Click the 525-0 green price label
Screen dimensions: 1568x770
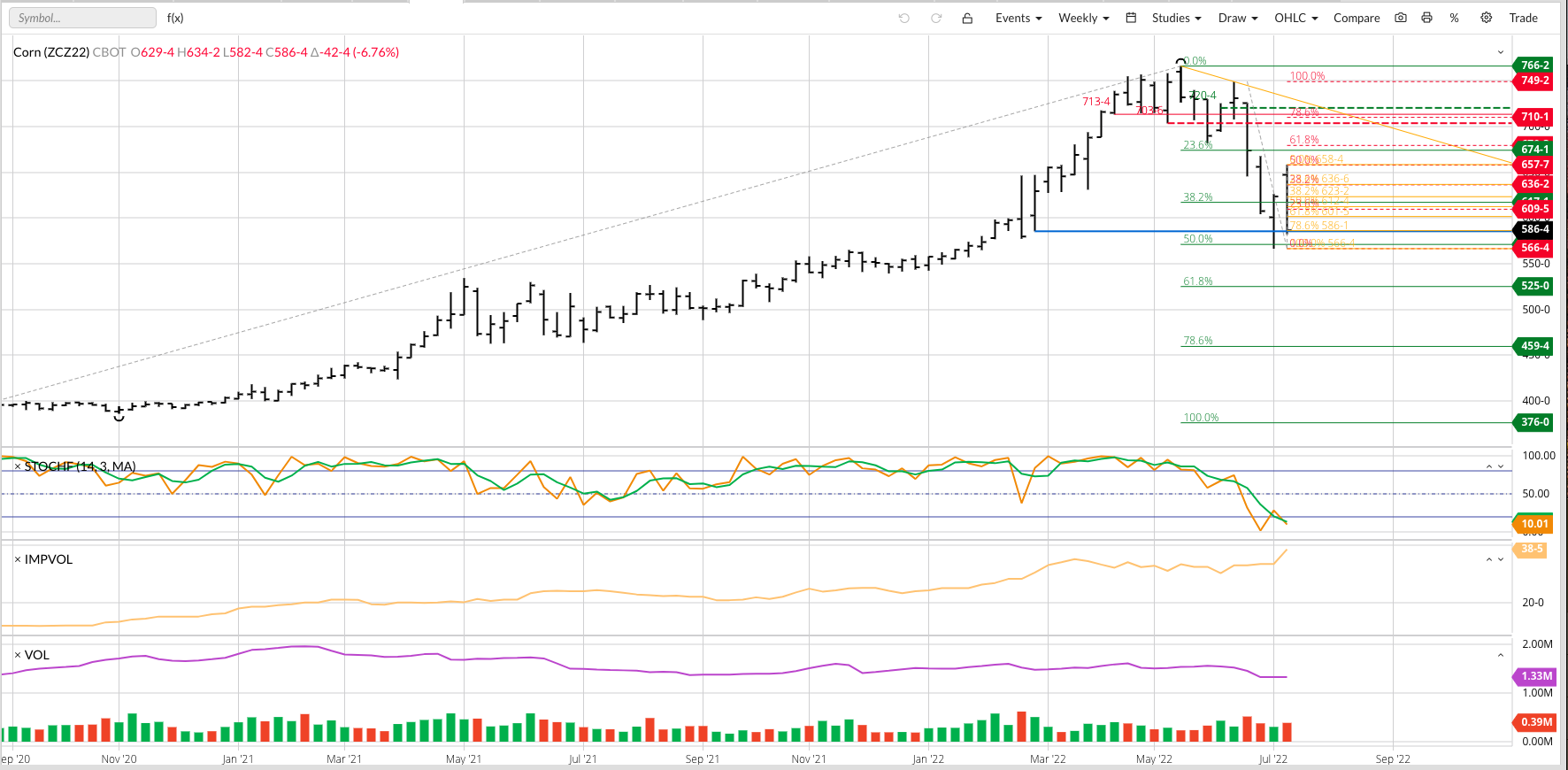[1534, 286]
